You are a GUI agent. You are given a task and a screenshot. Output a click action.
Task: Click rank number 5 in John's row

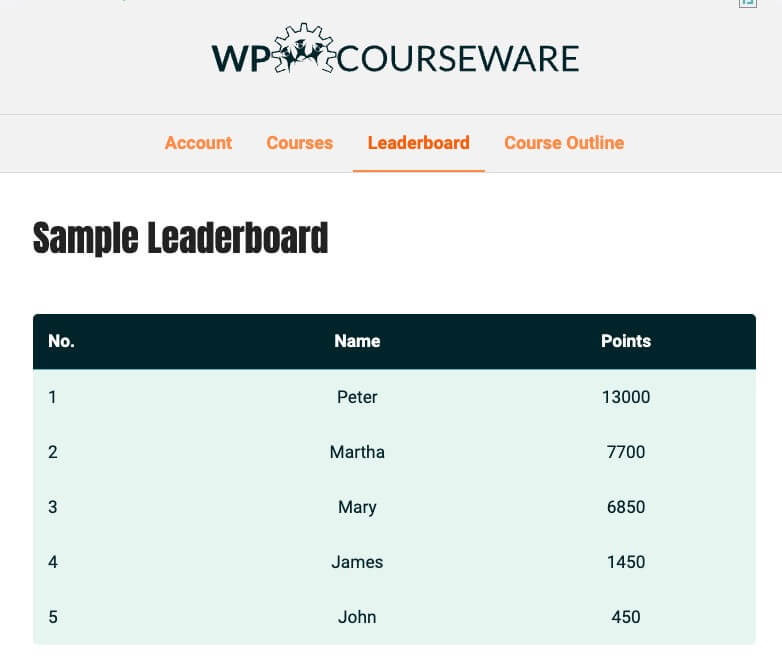tap(52, 617)
